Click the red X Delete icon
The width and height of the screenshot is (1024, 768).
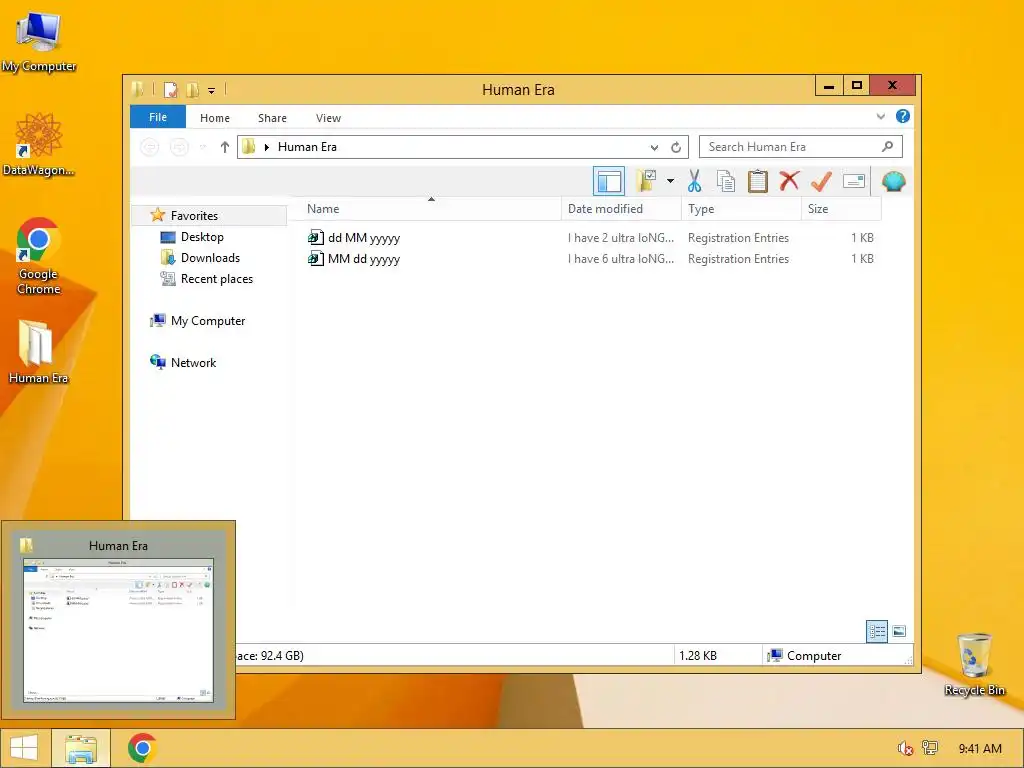[x=789, y=180]
